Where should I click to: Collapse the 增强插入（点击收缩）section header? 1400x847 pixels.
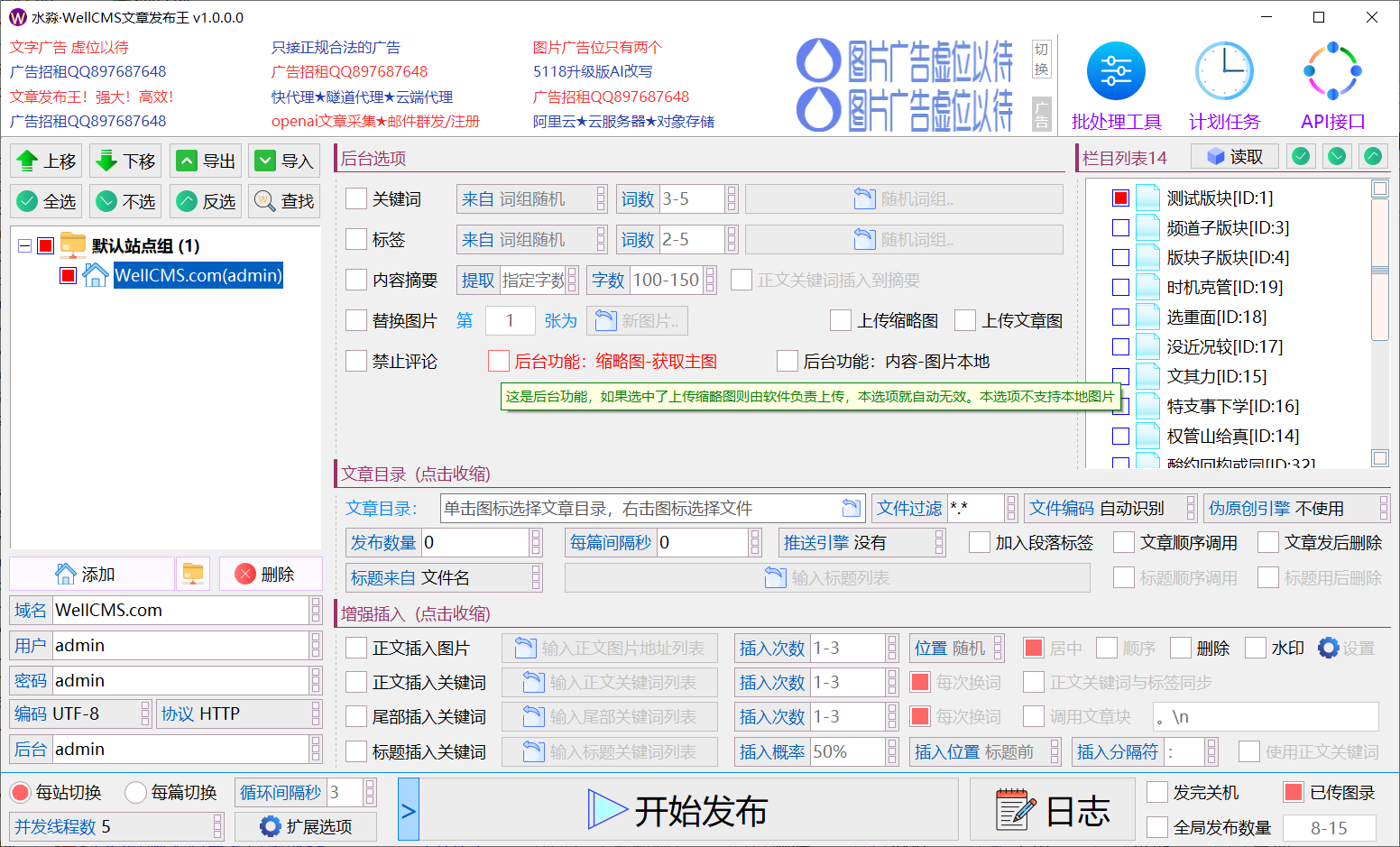(x=416, y=613)
